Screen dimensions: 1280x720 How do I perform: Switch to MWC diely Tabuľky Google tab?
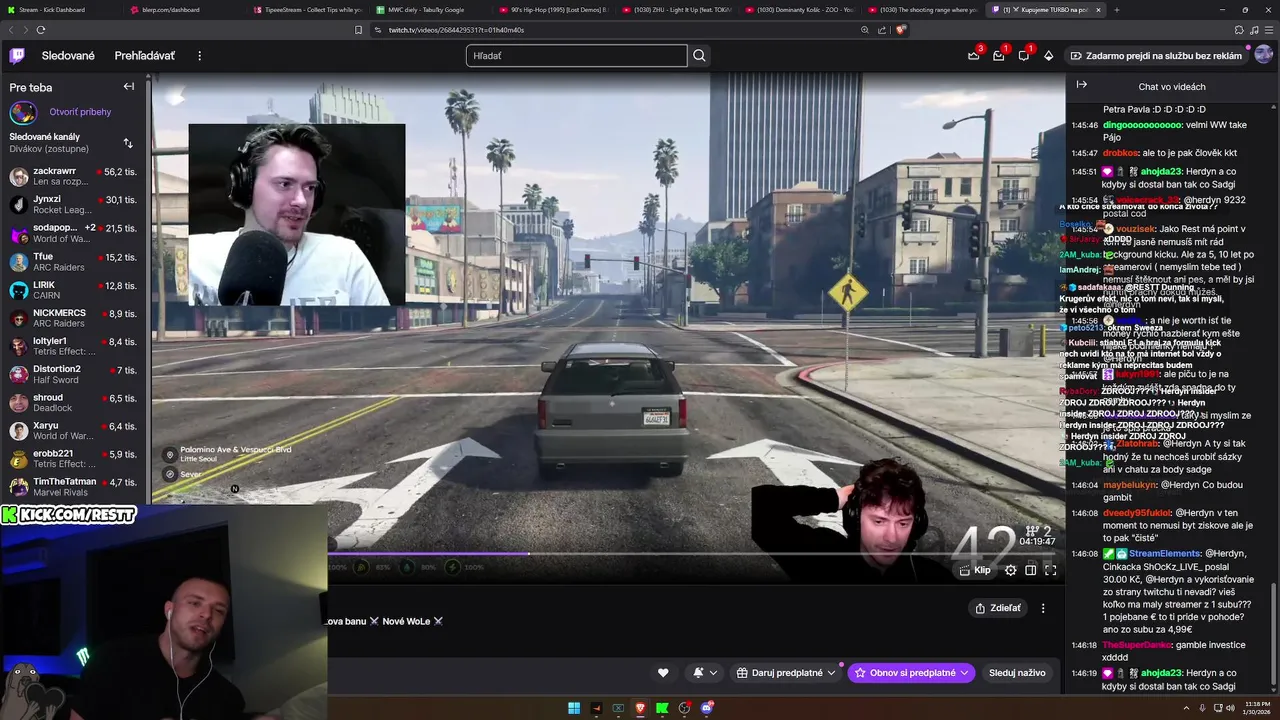tap(428, 9)
